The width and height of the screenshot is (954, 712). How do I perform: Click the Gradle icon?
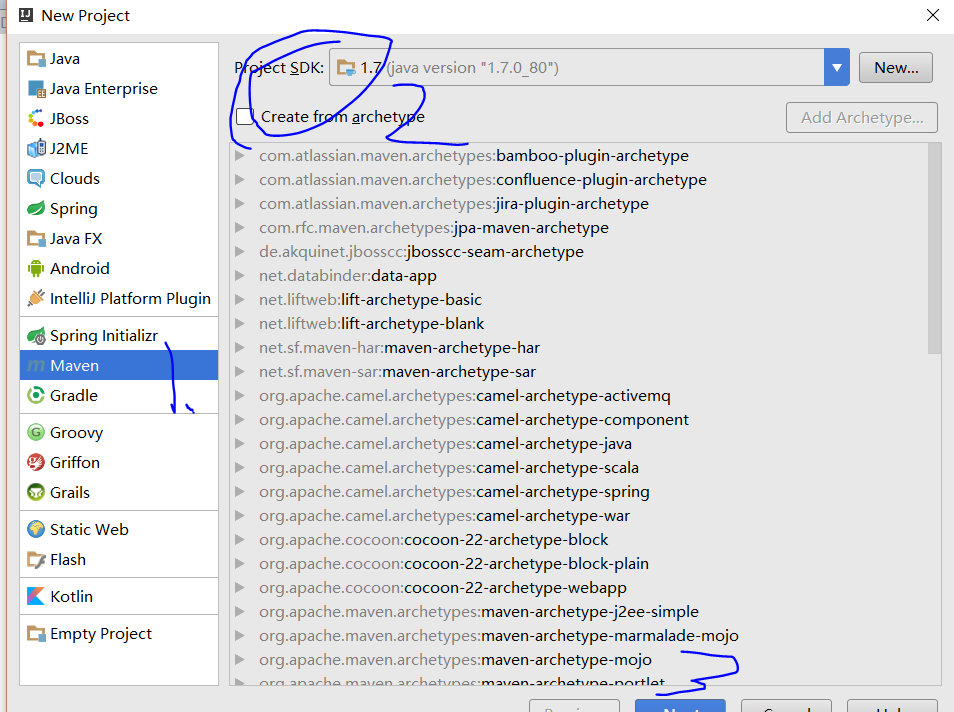point(37,396)
